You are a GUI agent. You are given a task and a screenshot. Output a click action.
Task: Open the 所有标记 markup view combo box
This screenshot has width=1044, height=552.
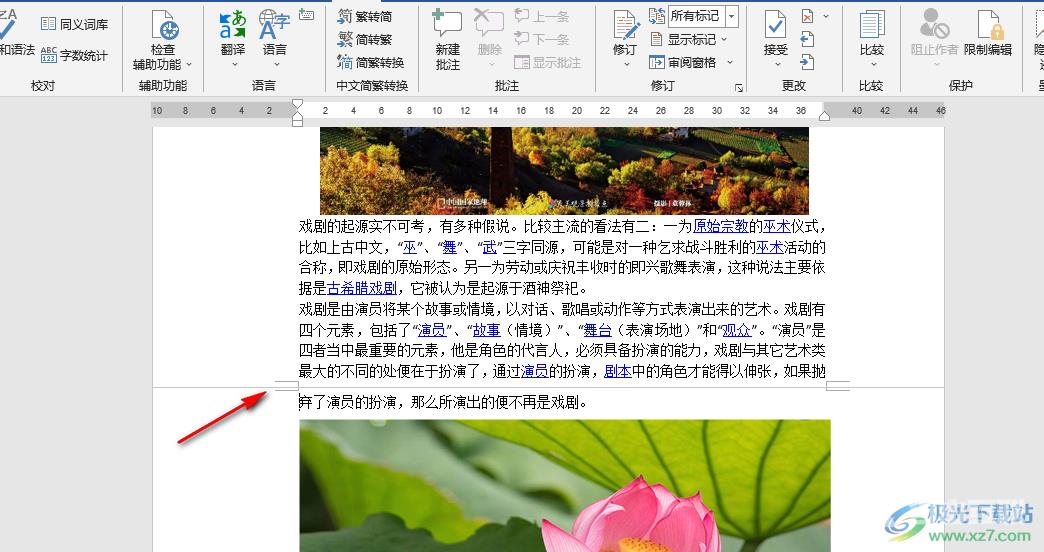pos(704,16)
